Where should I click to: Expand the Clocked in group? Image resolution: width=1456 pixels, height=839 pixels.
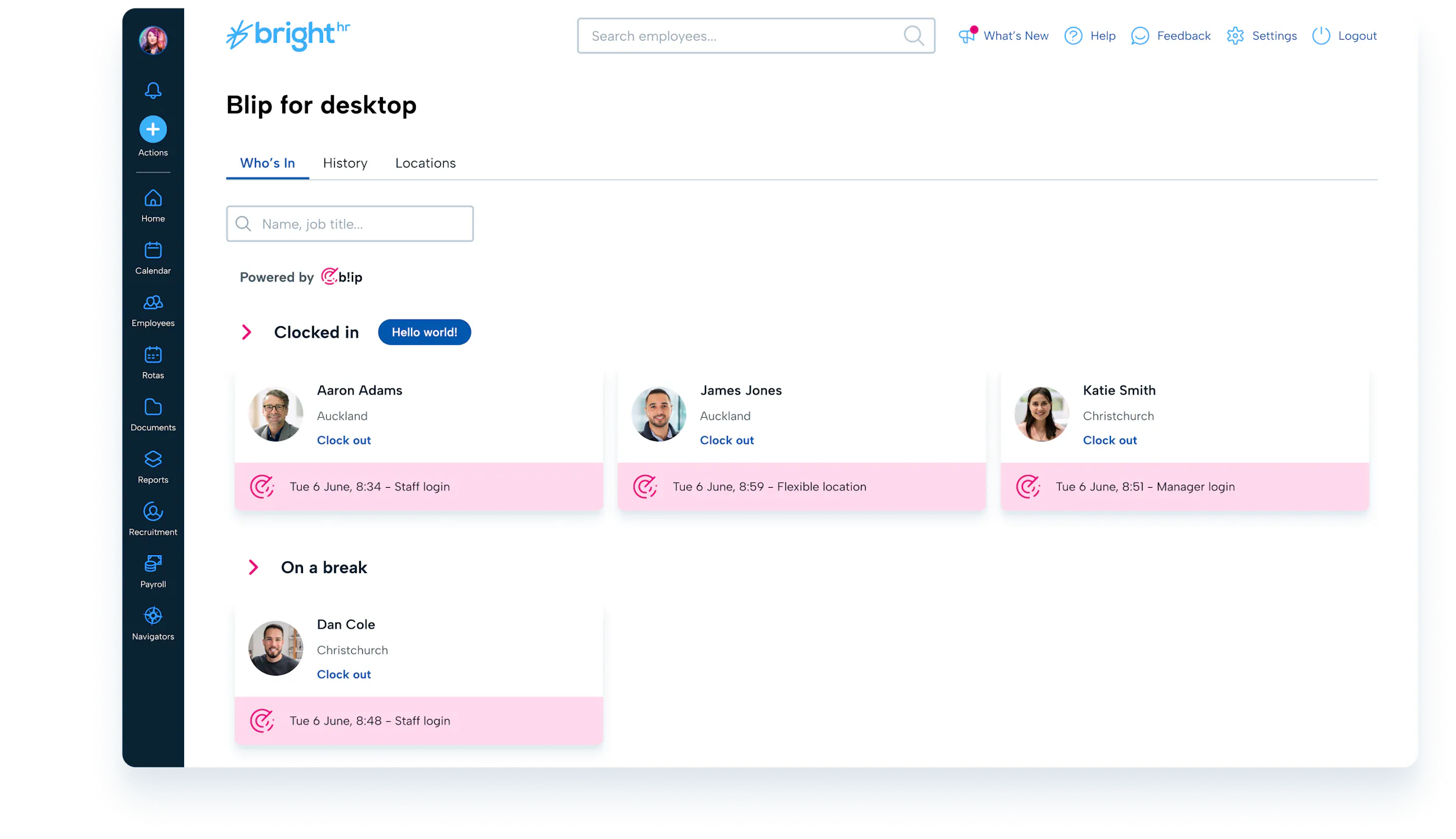click(247, 332)
